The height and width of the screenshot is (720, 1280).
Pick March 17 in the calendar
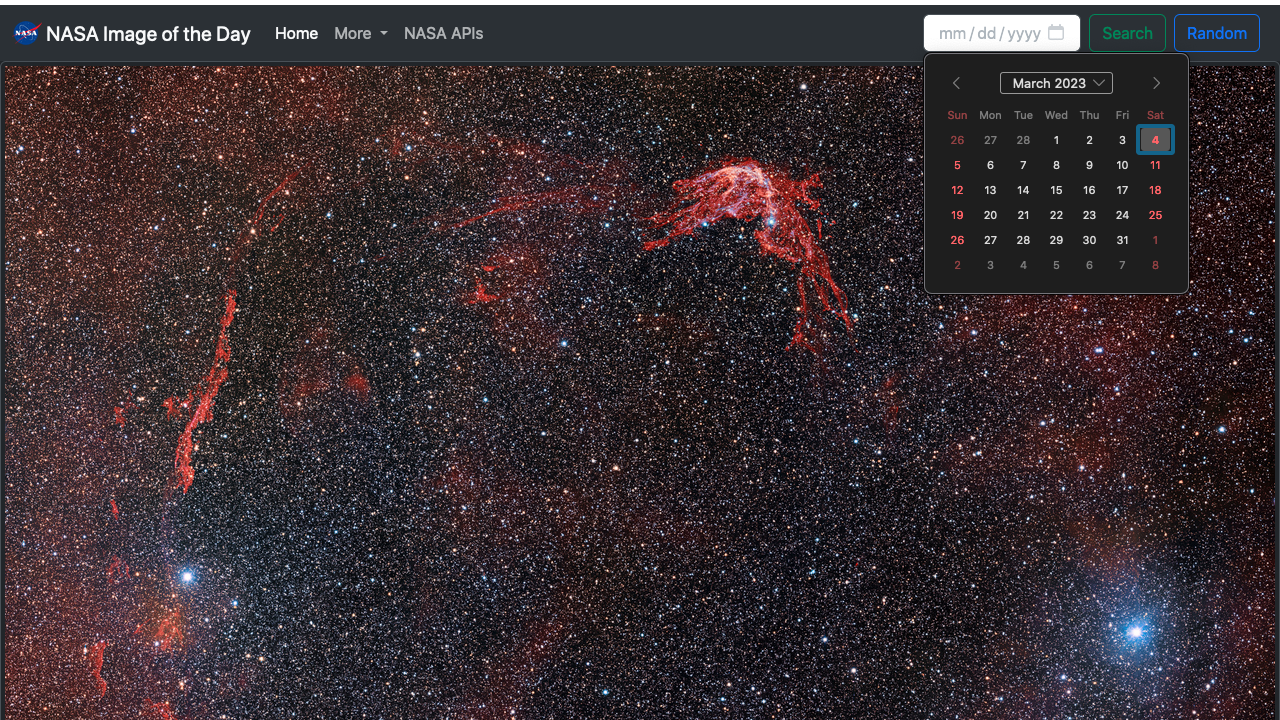(1122, 190)
